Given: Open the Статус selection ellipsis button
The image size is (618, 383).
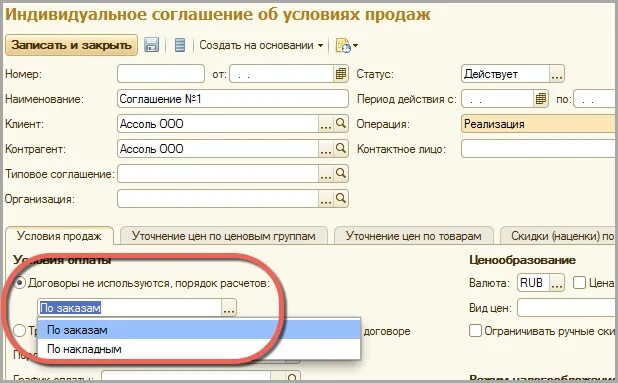Looking at the screenshot, I should (557, 74).
